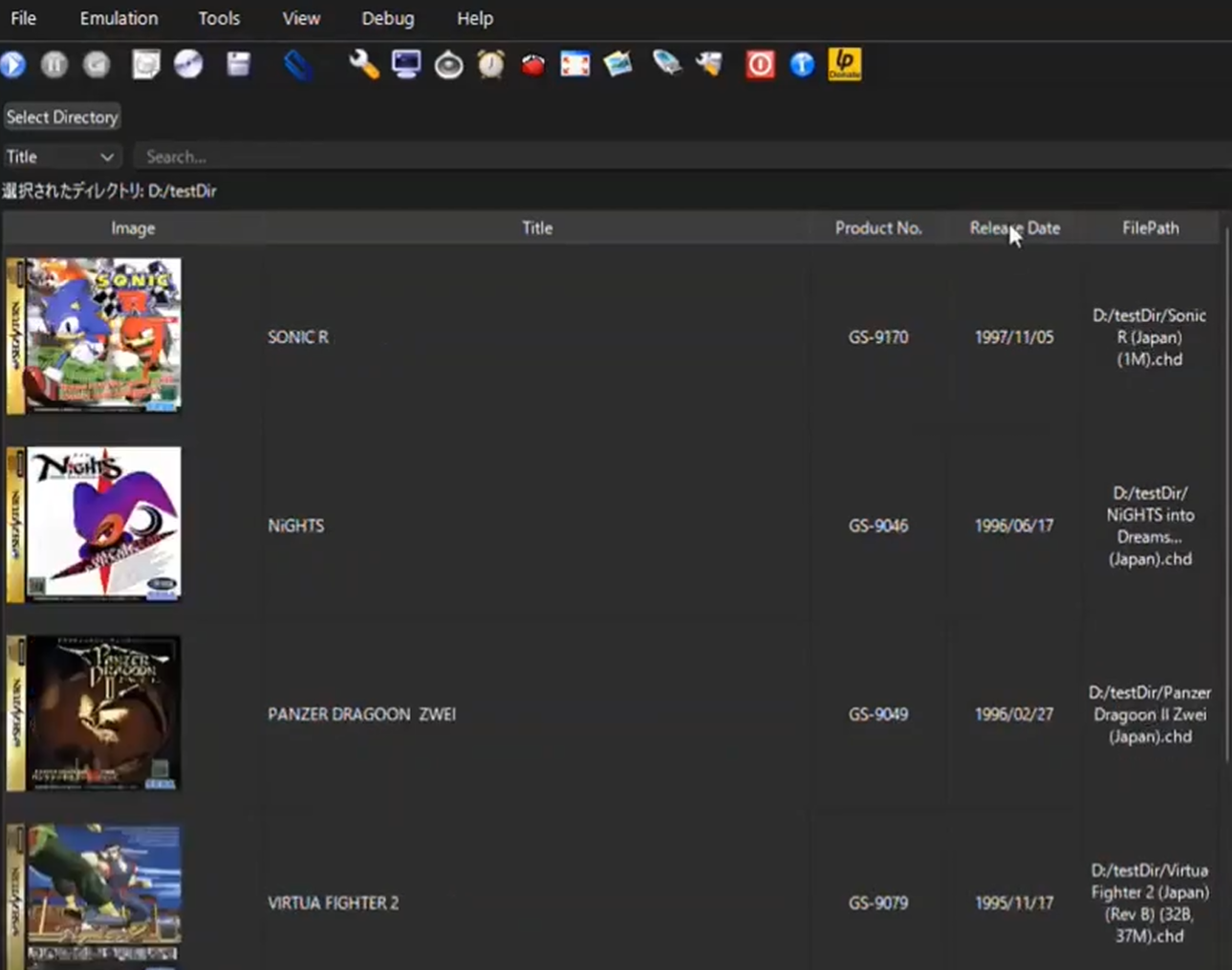The height and width of the screenshot is (970, 1232).
Task: Select the Sonic R cover thumbnail
Action: coord(94,335)
